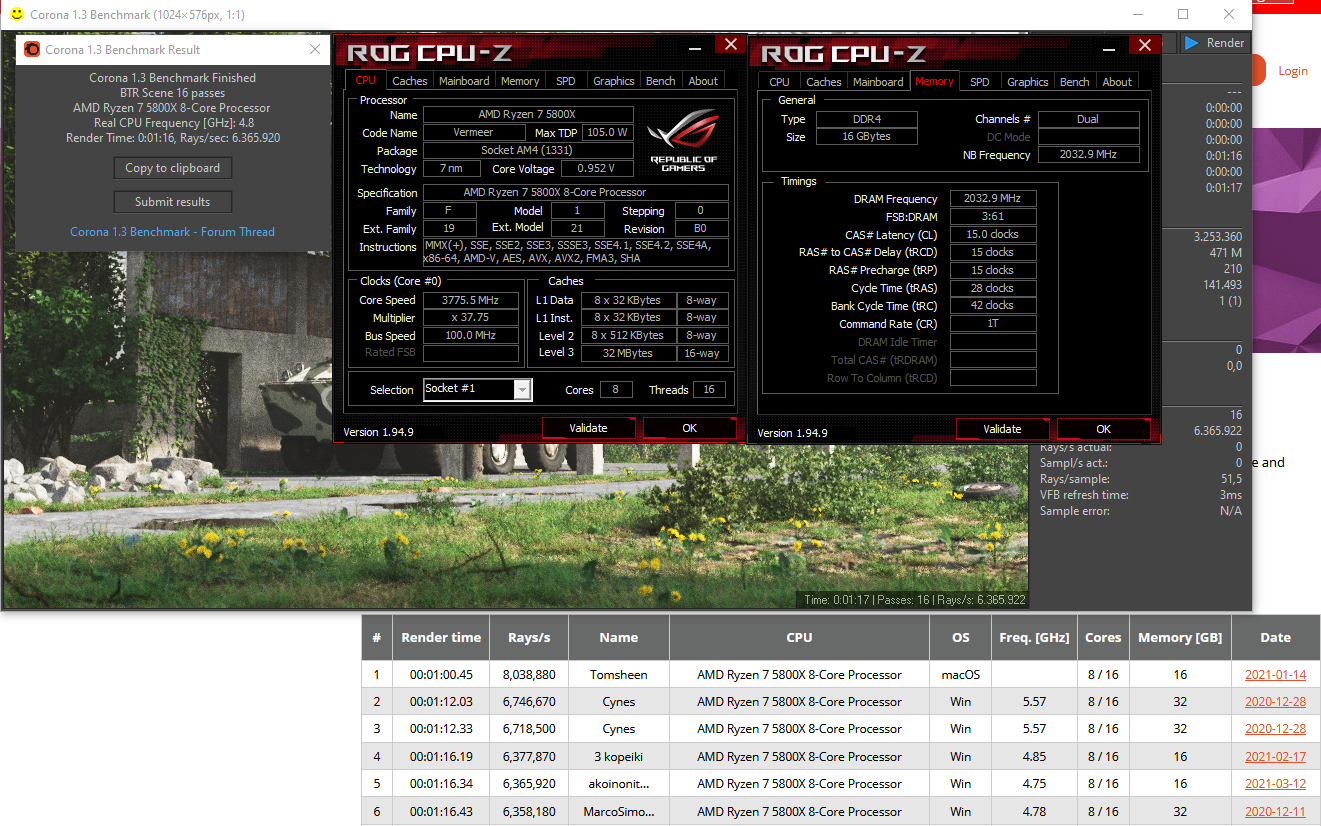The width and height of the screenshot is (1321, 826).
Task: Minimize the right ROG CPU-Z Memory window
Action: [1109, 48]
